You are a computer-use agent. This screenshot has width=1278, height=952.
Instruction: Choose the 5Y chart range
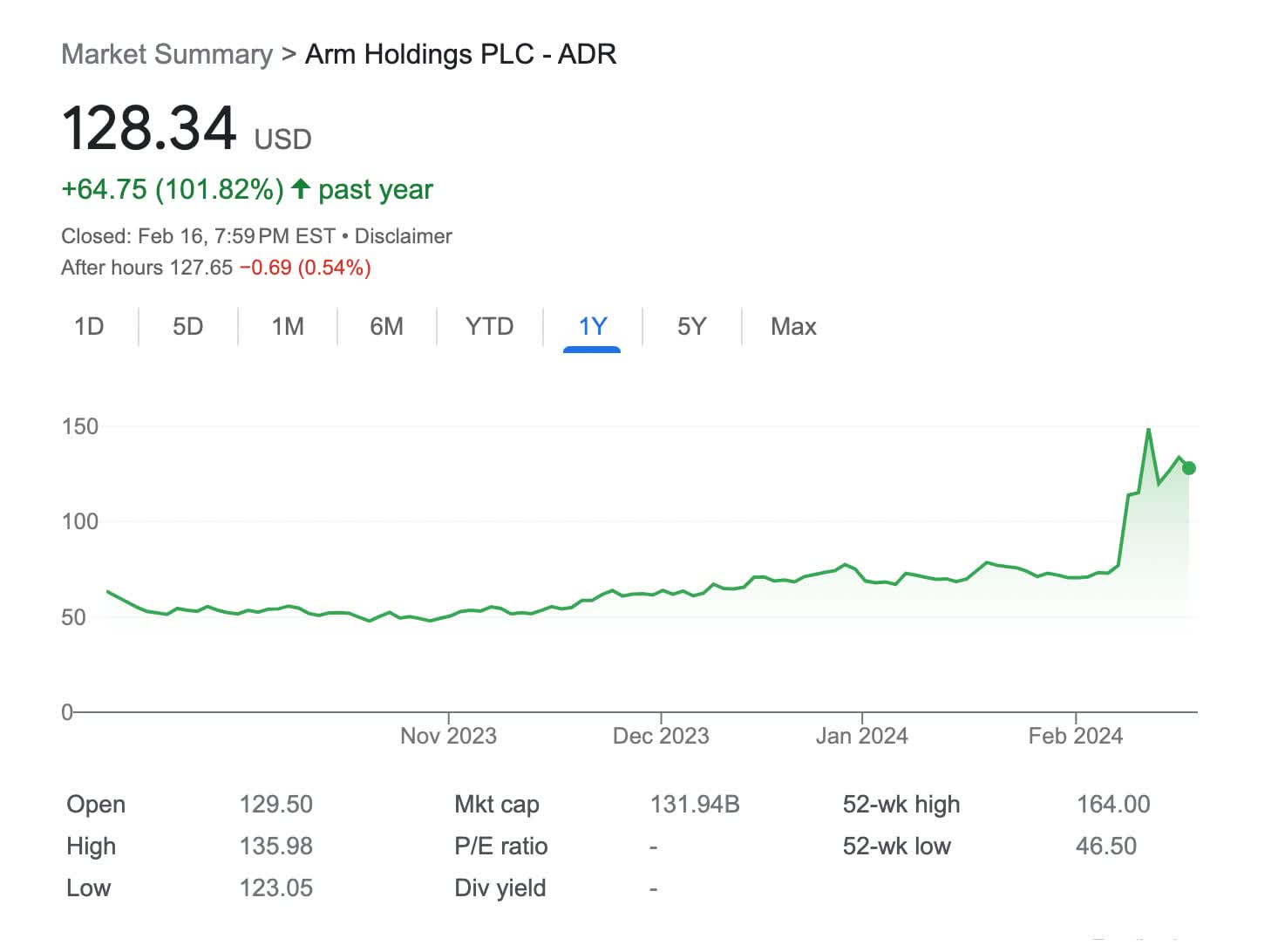691,327
